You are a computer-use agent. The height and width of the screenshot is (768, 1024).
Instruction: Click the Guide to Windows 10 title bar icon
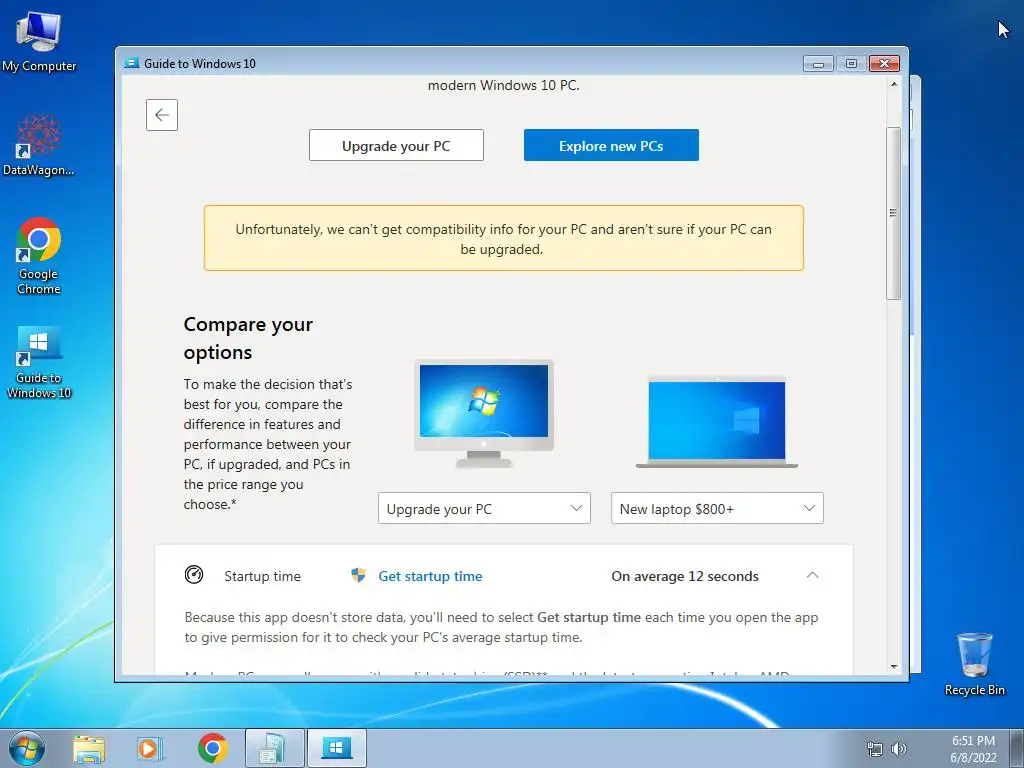132,63
